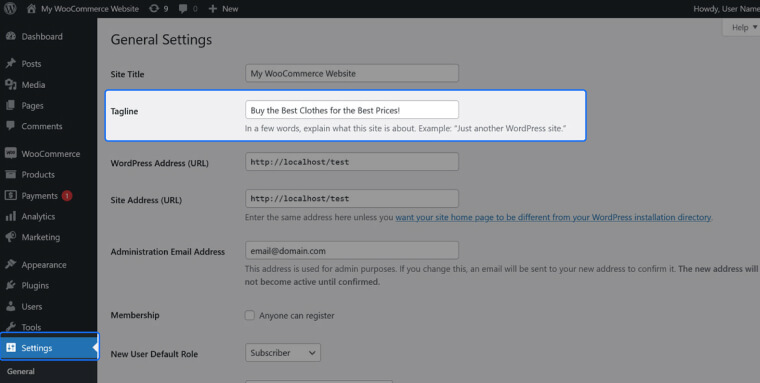The height and width of the screenshot is (383, 760).
Task: Click the Appearance paintbrush icon
Action: (x=11, y=264)
